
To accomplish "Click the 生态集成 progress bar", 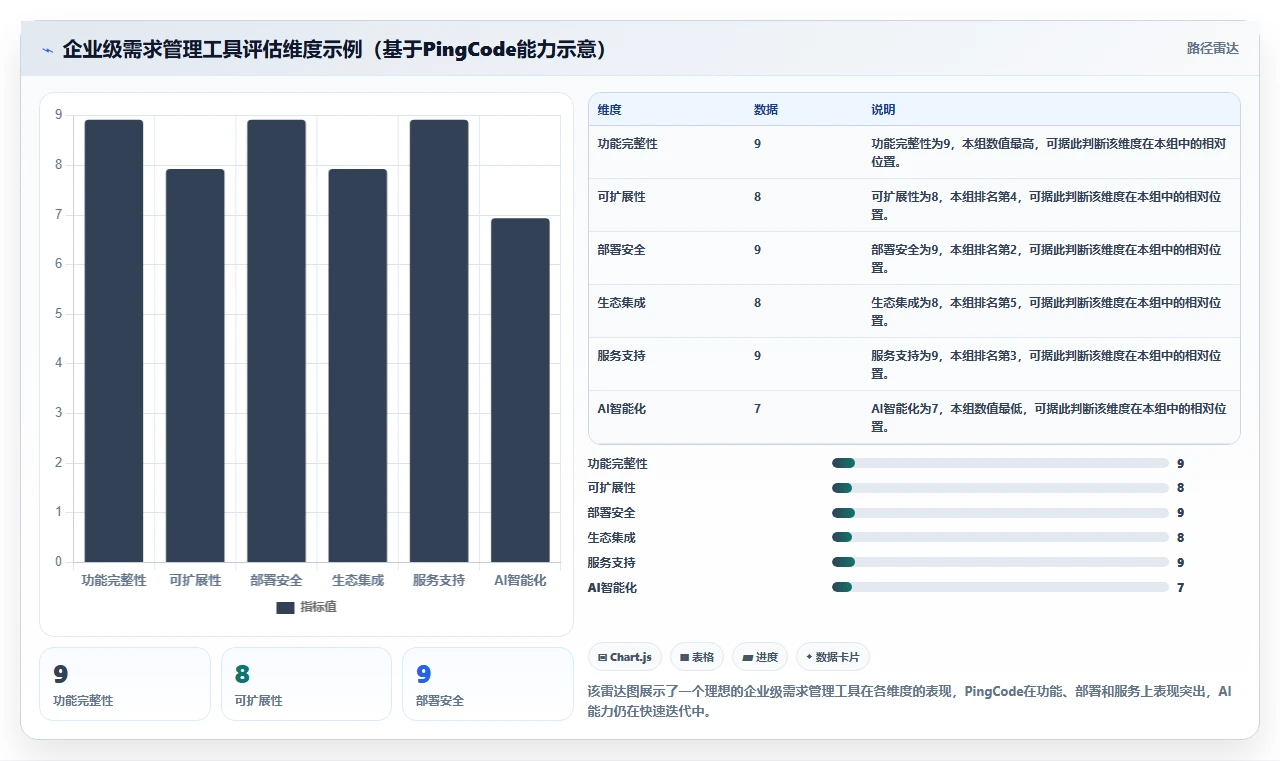I will (1000, 538).
